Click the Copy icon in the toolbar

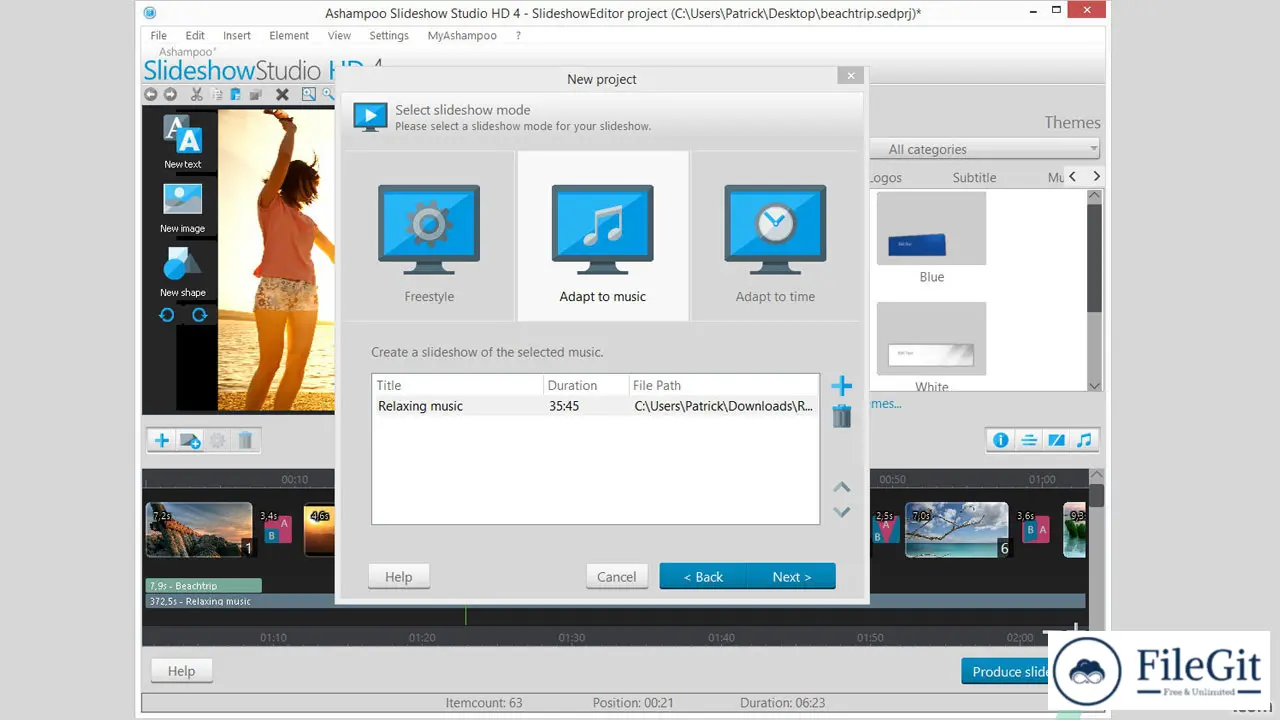pyautogui.click(x=217, y=95)
